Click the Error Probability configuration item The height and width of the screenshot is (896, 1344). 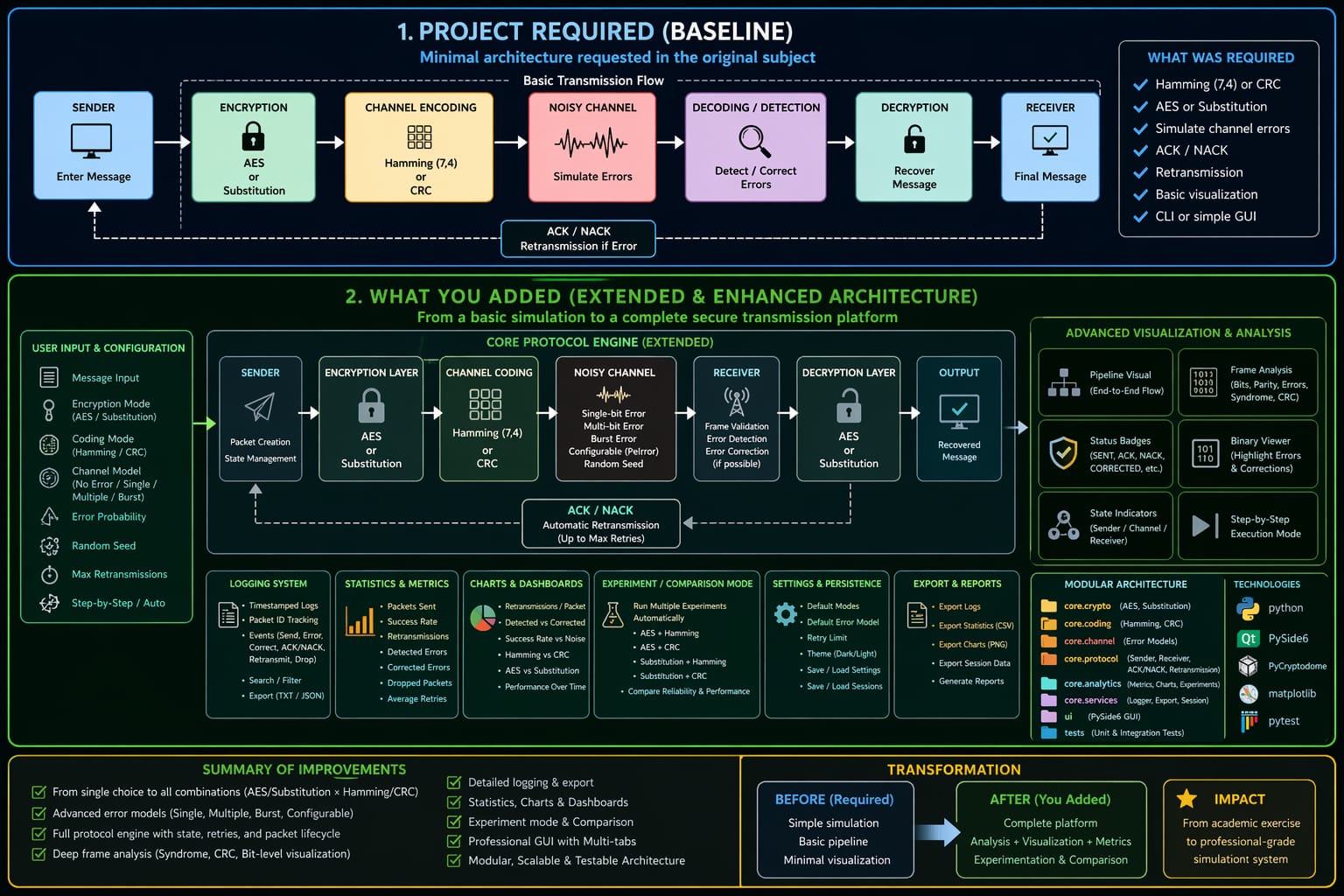[x=94, y=517]
